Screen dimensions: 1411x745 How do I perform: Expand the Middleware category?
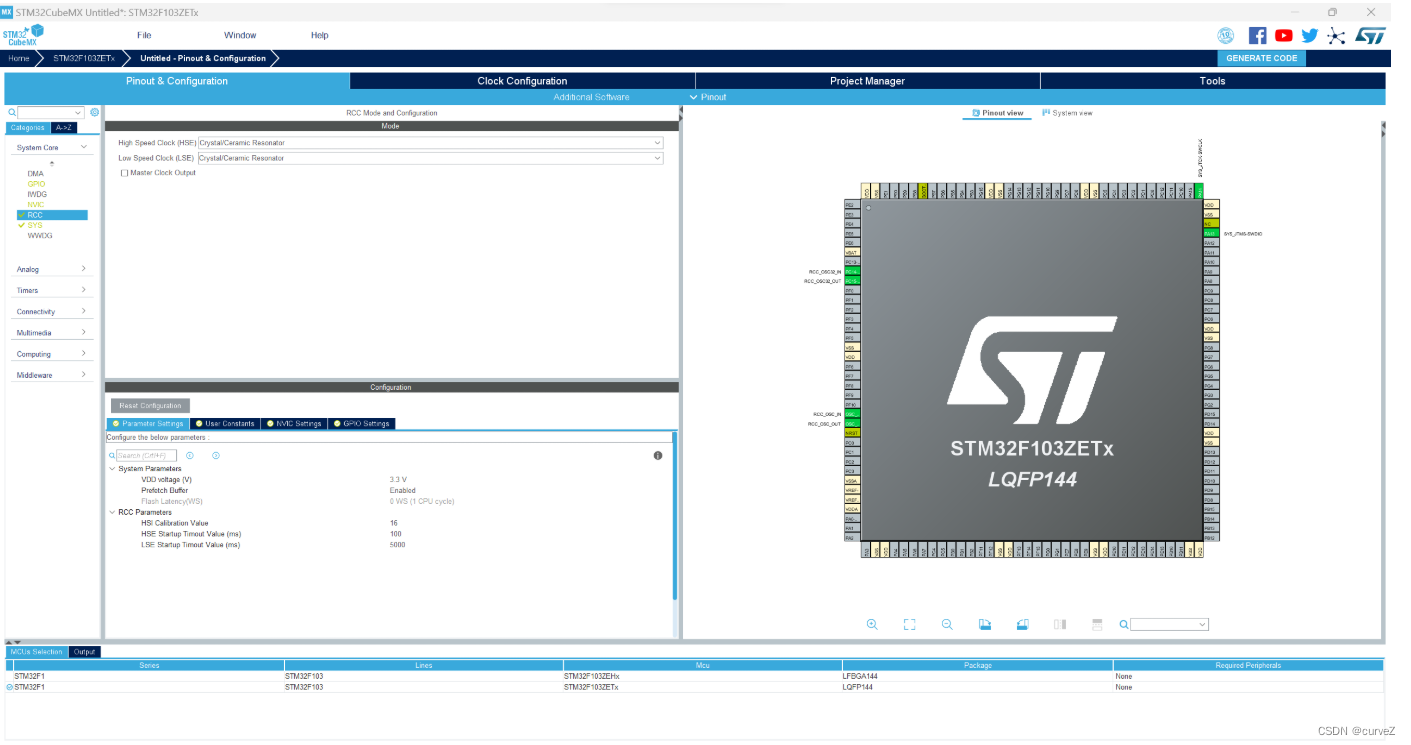(52, 375)
